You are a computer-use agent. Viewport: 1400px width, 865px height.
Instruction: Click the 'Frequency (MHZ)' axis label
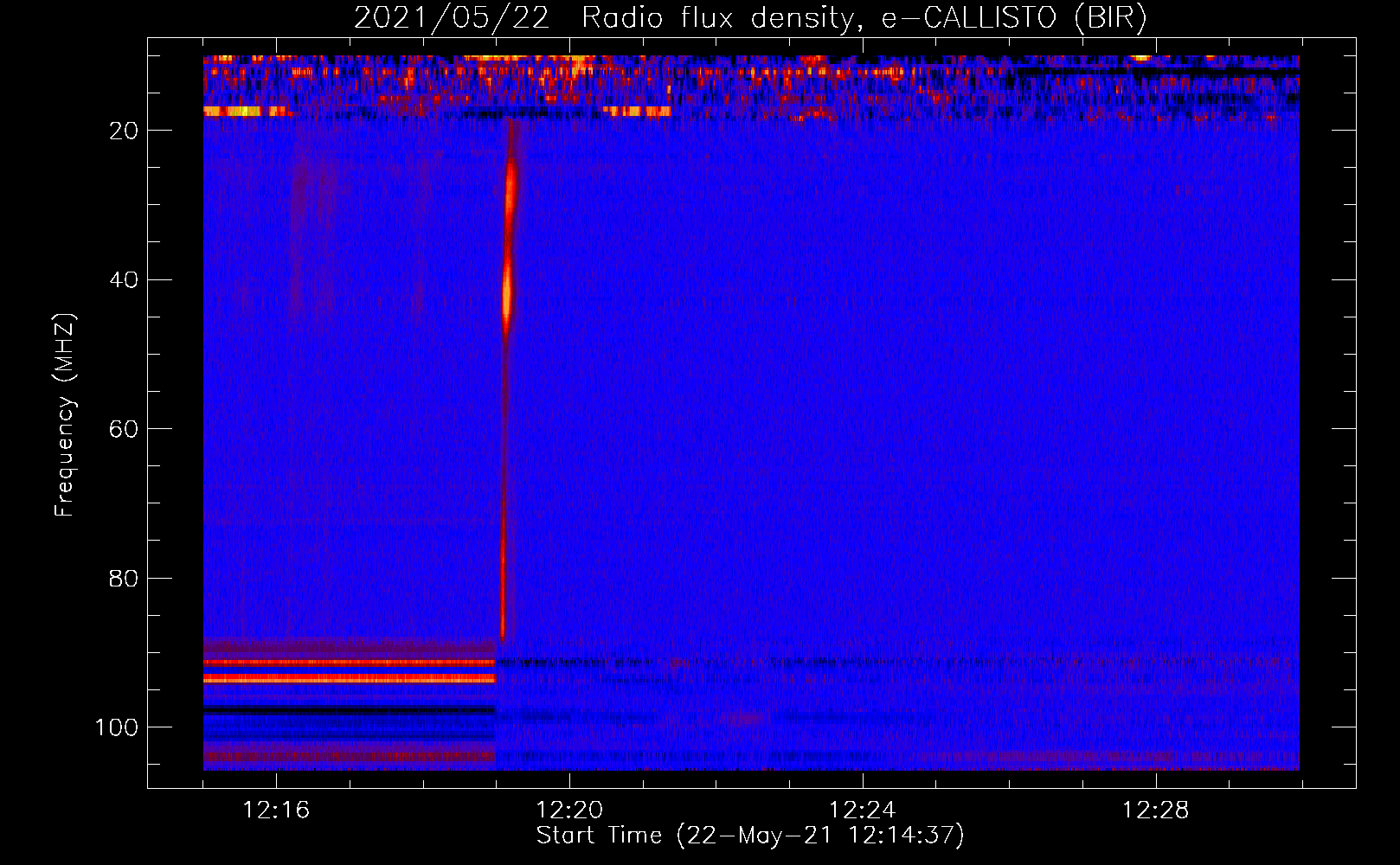(65, 415)
